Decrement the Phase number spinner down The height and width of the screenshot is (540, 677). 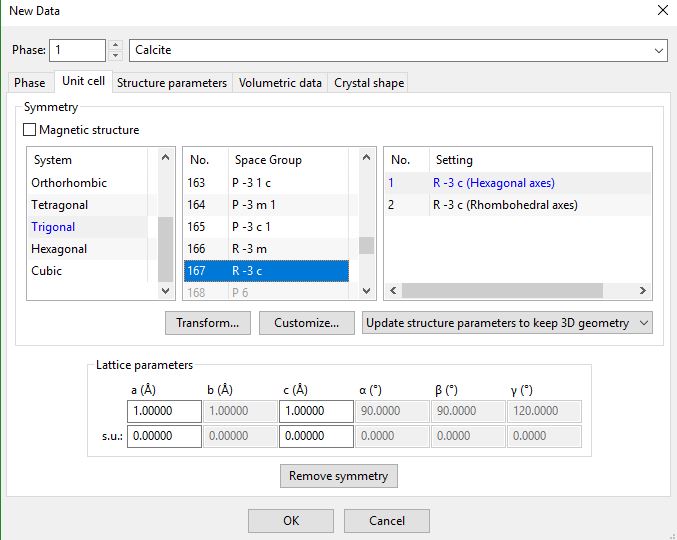(x=116, y=55)
